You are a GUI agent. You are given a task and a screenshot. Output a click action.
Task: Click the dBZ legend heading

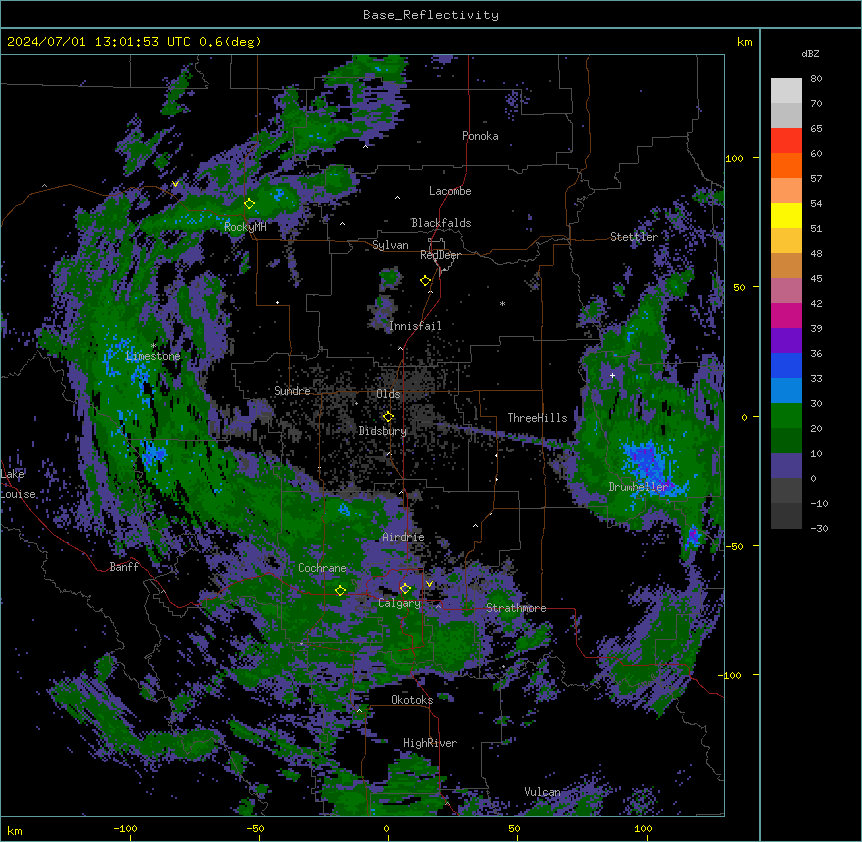point(810,53)
